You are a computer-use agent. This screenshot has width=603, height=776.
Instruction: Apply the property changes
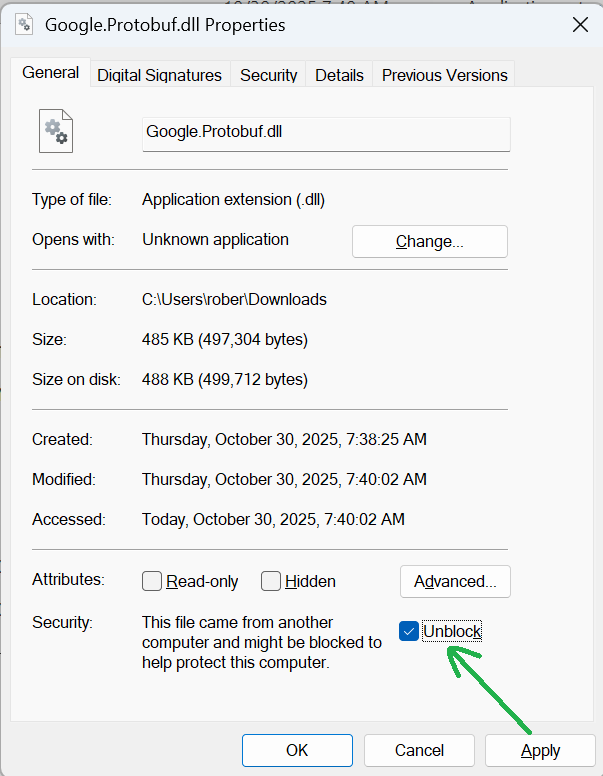pos(540,750)
